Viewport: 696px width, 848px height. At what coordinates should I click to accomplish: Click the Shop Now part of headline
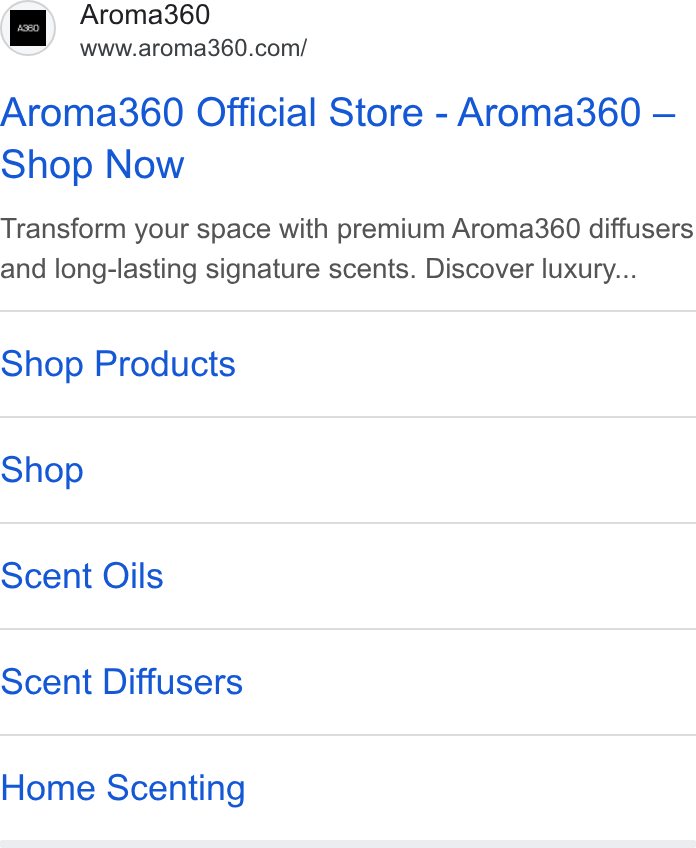coord(92,164)
